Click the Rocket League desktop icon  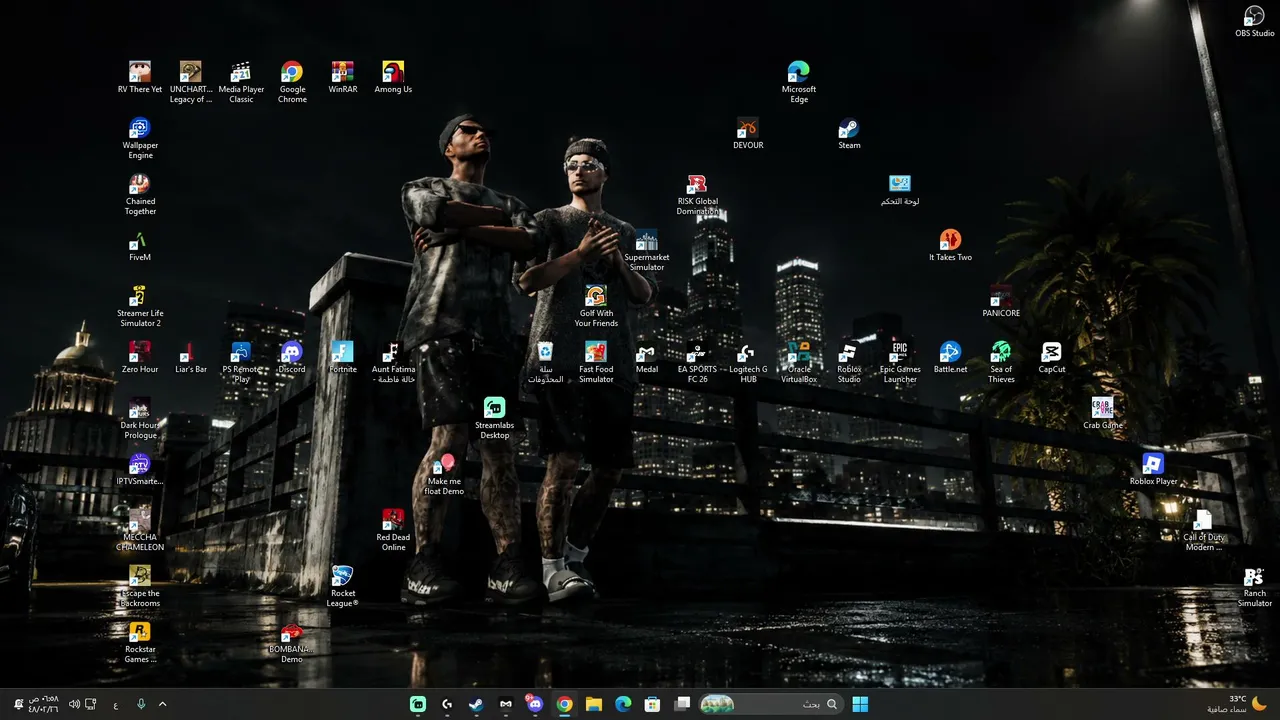click(x=343, y=586)
